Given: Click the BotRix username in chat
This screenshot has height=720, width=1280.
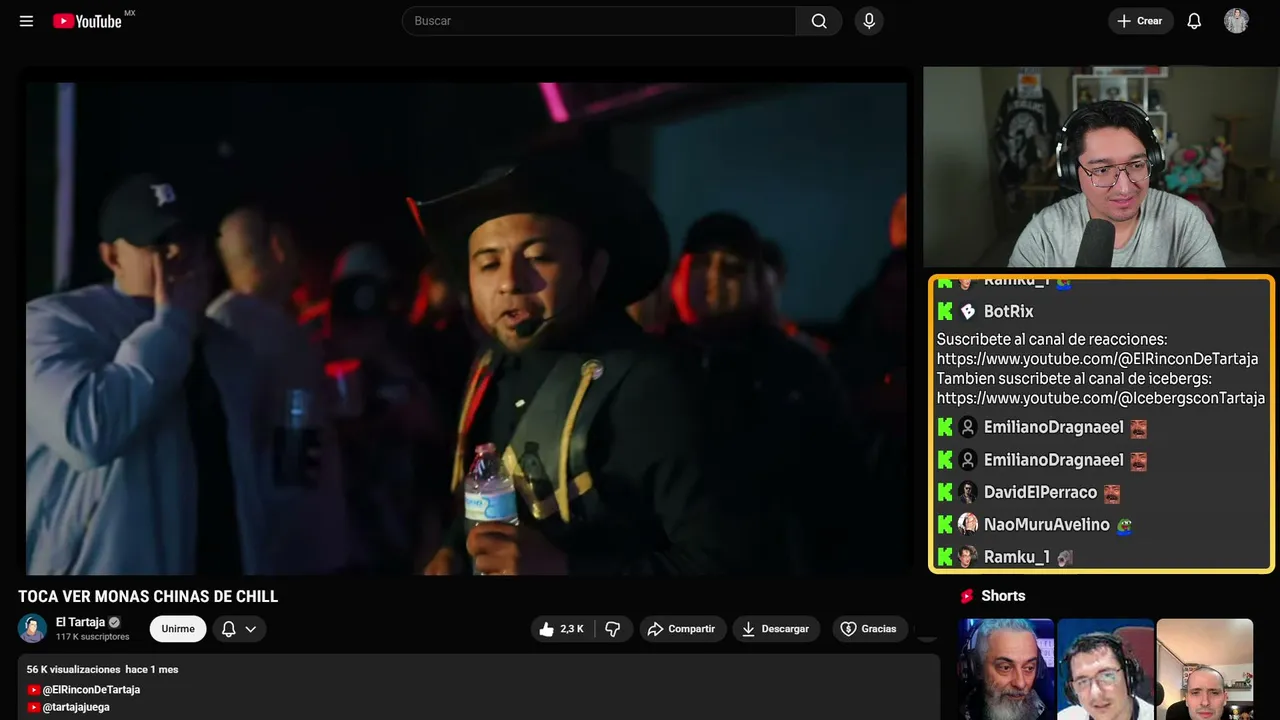Looking at the screenshot, I should 1009,312.
